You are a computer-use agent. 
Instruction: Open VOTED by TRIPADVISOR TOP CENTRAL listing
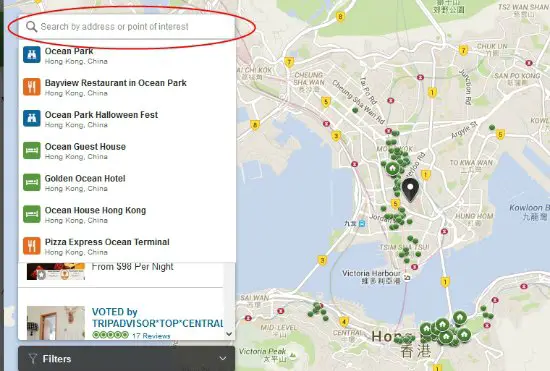(157, 317)
